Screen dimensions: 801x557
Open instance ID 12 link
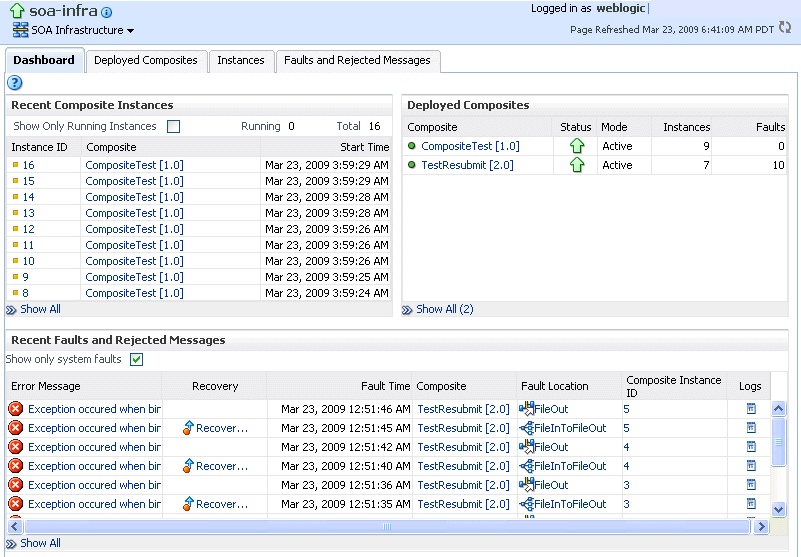(x=29, y=229)
